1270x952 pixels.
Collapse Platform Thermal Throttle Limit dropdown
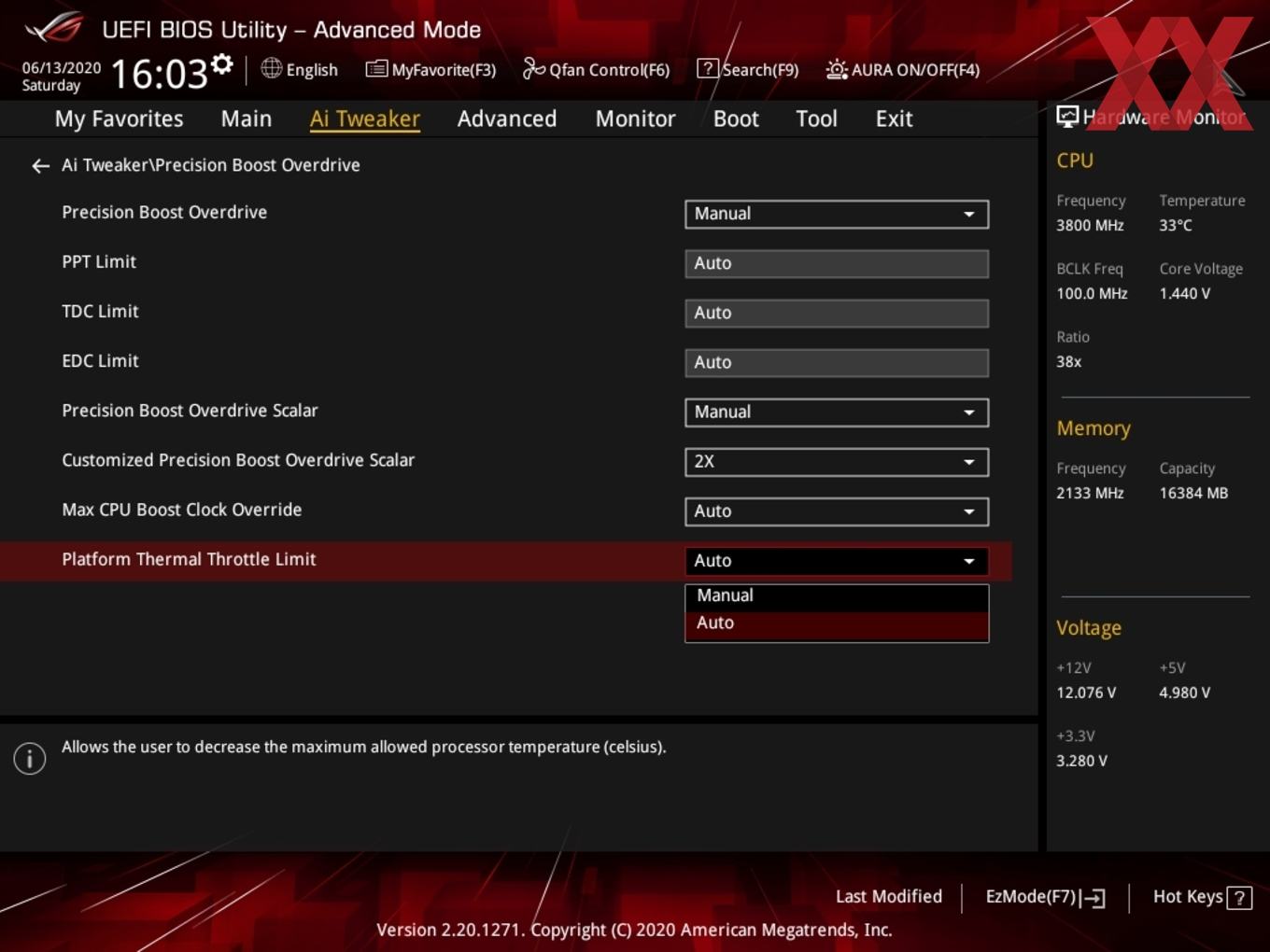(x=837, y=561)
